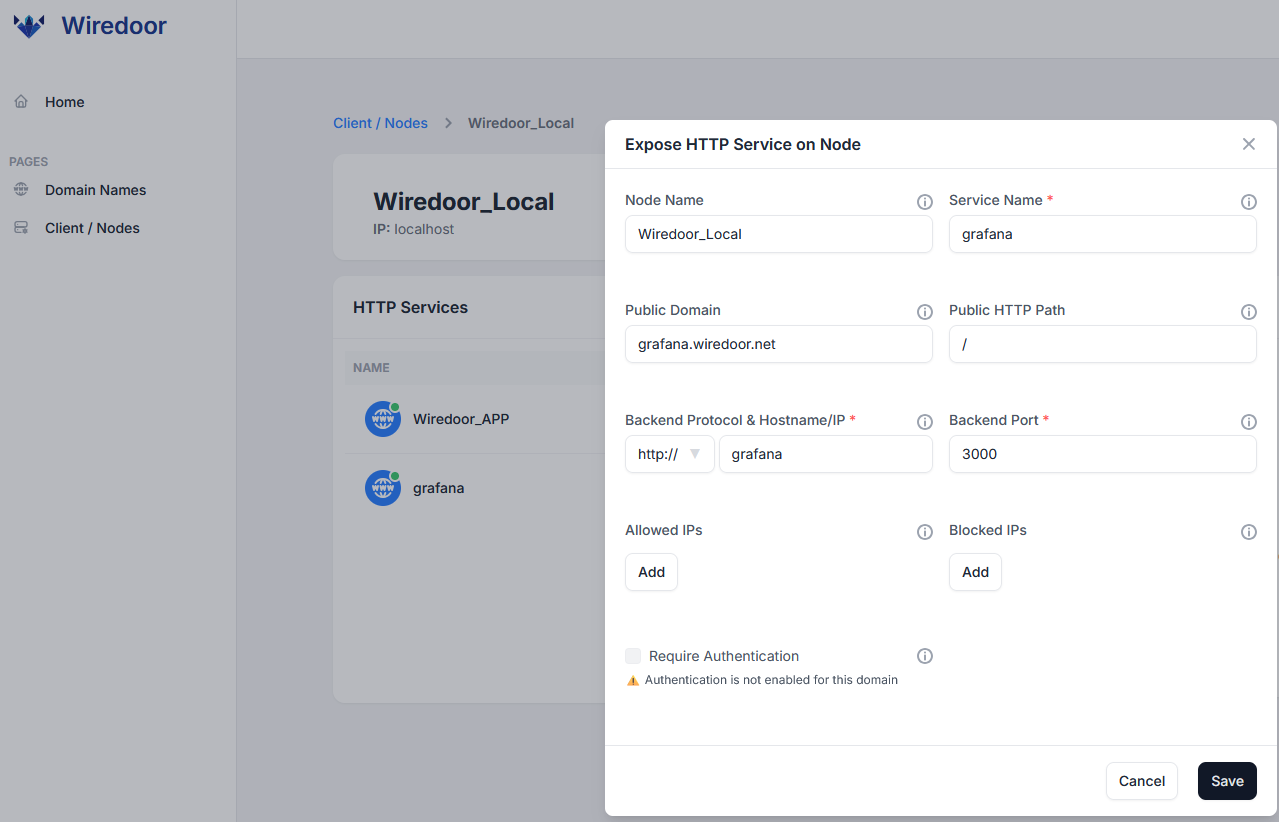Go to Client / Nodes breadcrumb link
This screenshot has height=822, width=1279.
point(380,123)
